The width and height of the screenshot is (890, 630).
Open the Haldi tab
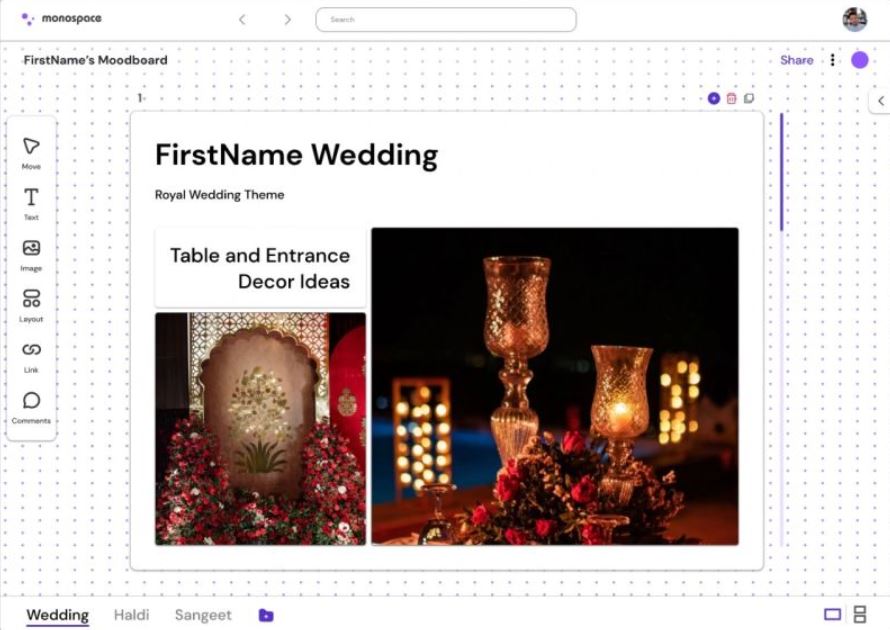tap(132, 615)
